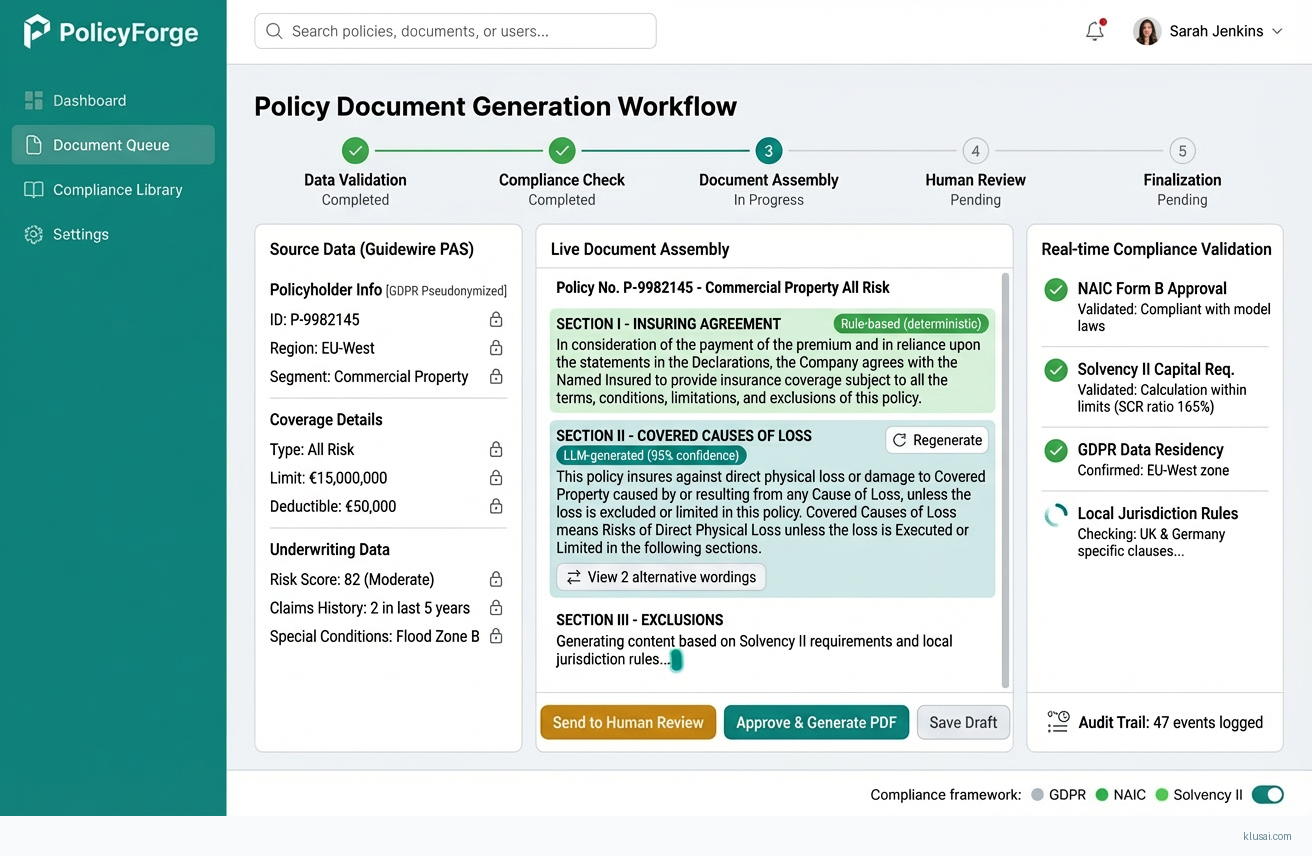The image size is (1312, 856).
Task: Click the Audit Trail icon
Action: point(1058,722)
